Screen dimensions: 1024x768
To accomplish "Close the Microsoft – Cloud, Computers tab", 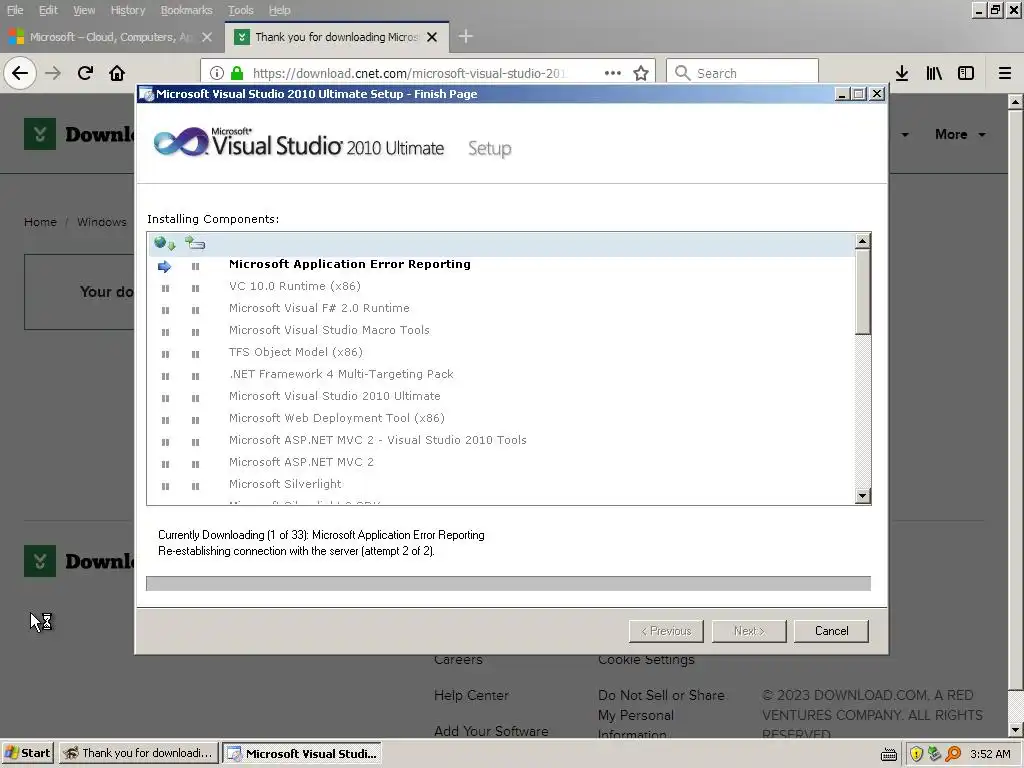I will point(207,37).
